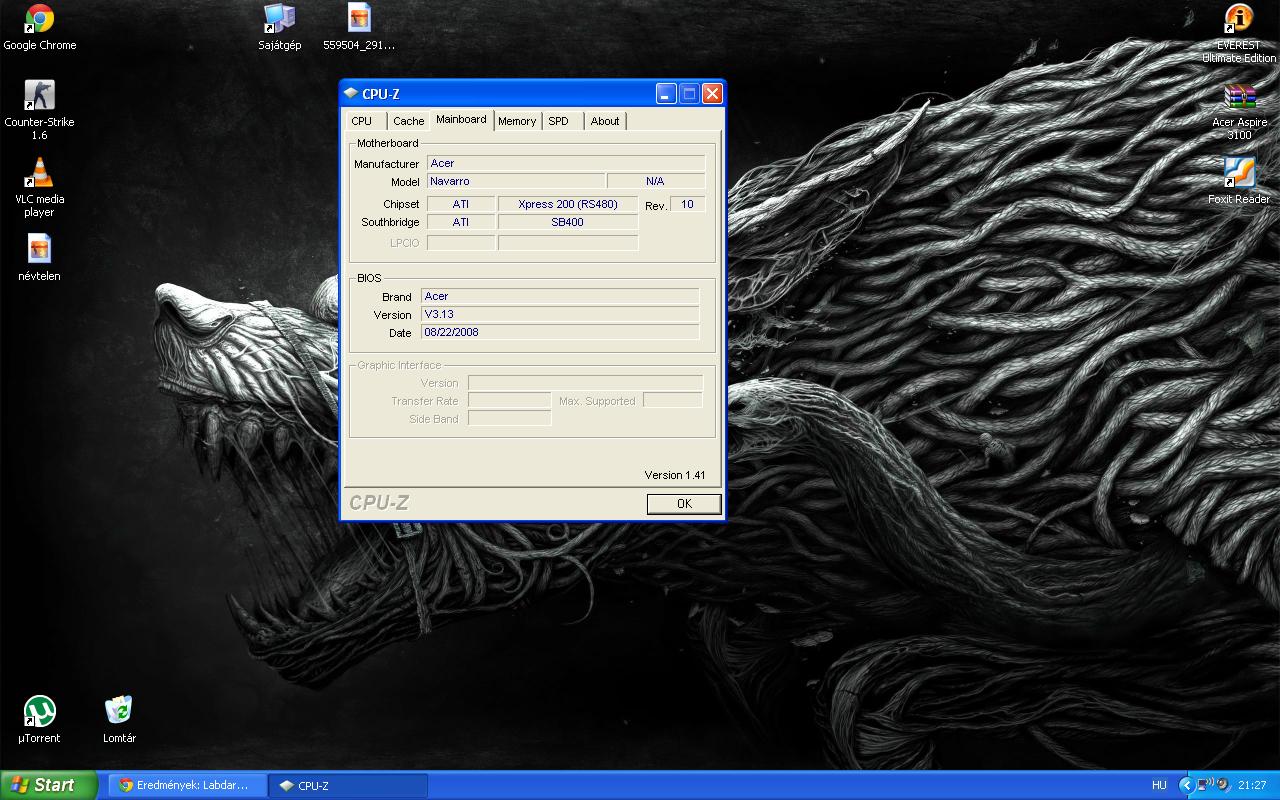The height and width of the screenshot is (800, 1280).
Task: Open the Windows Start menu
Action: (x=49, y=785)
